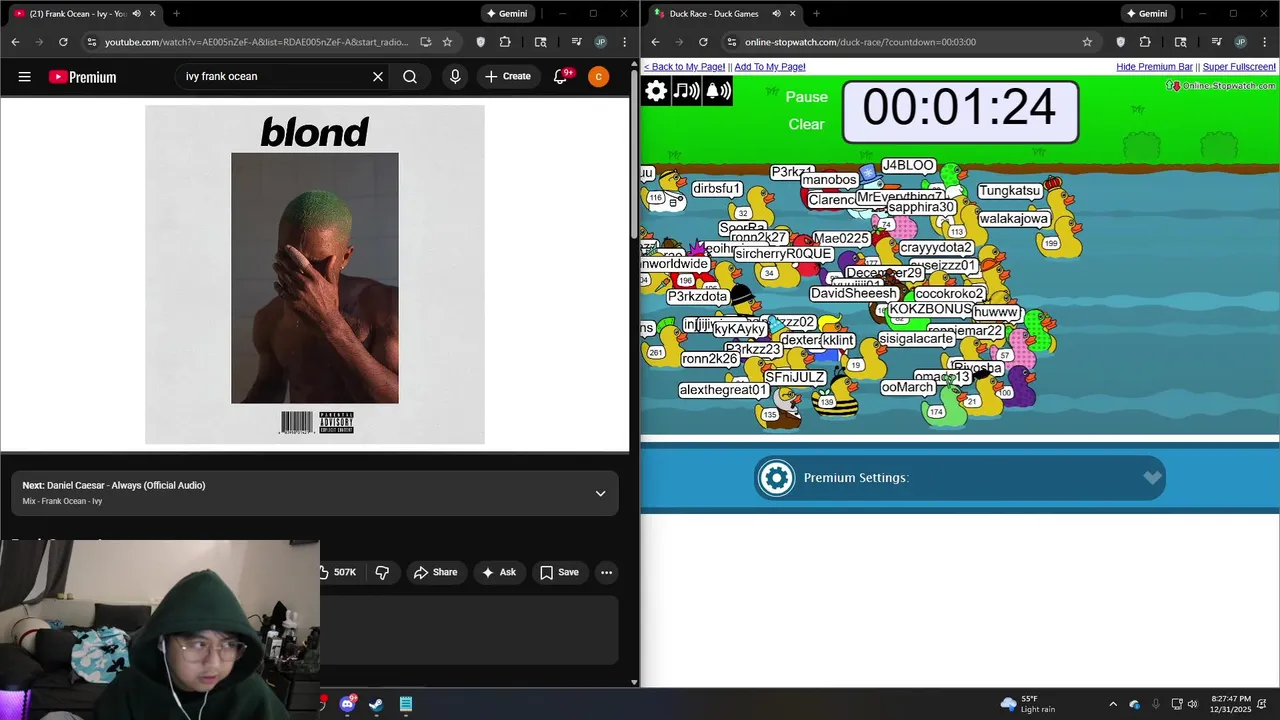Show hidden system tray icons
The height and width of the screenshot is (720, 1280).
tap(1113, 704)
